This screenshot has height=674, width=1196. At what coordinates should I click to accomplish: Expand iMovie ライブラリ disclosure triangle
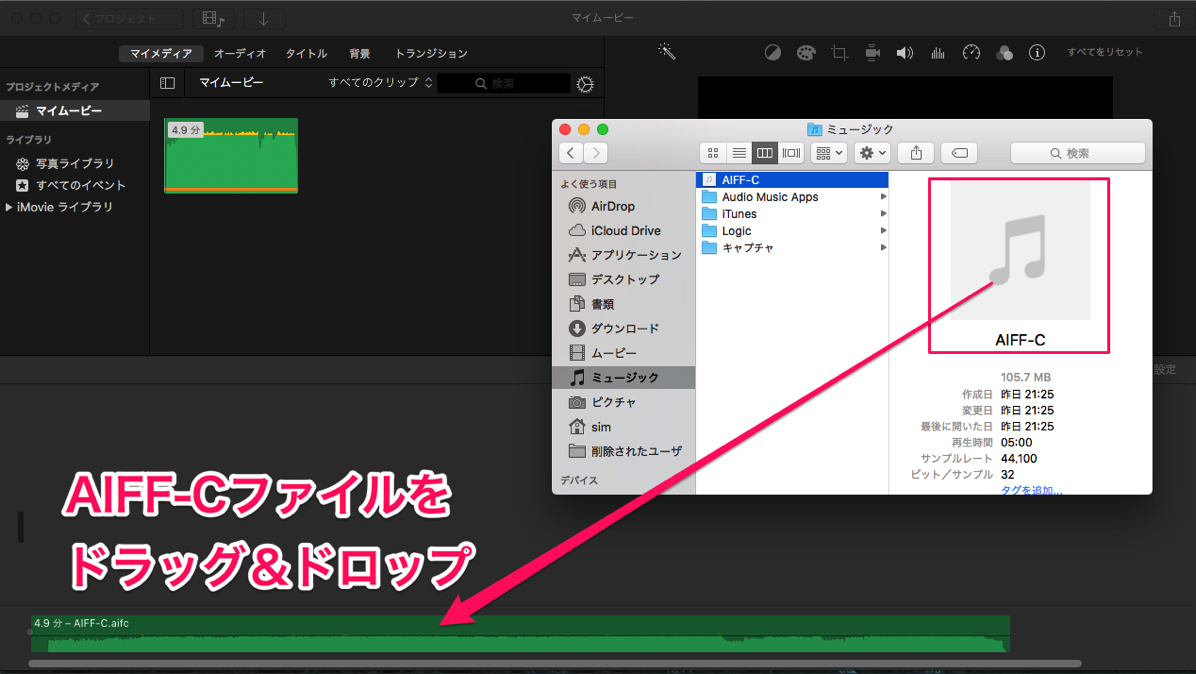pyautogui.click(x=9, y=207)
